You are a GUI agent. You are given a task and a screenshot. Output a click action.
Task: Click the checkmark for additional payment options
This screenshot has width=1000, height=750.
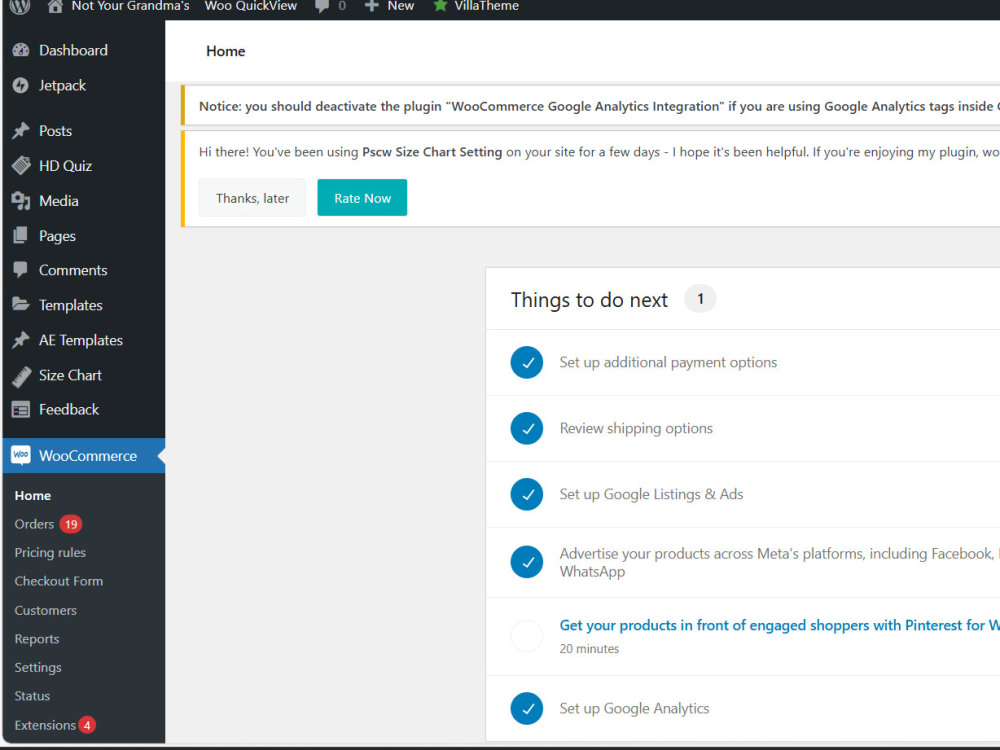pyautogui.click(x=527, y=362)
